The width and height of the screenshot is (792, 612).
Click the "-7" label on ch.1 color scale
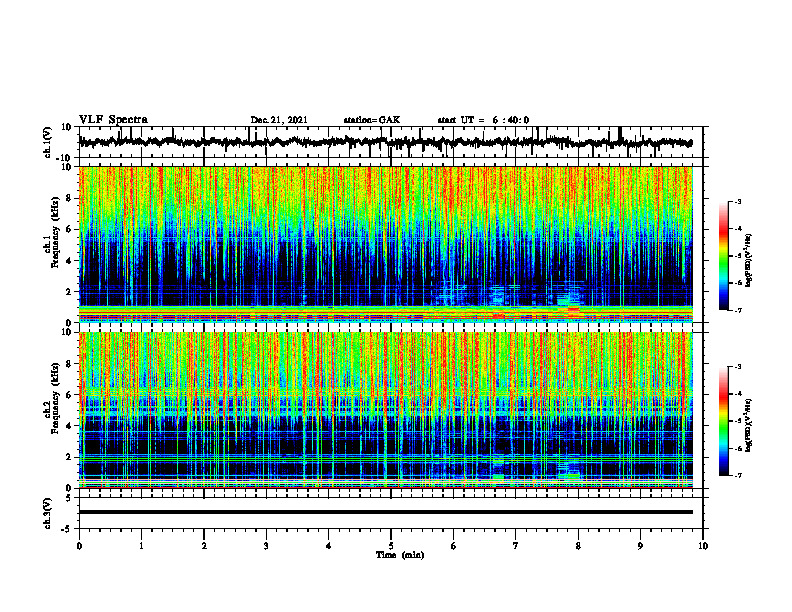pyautogui.click(x=738, y=310)
